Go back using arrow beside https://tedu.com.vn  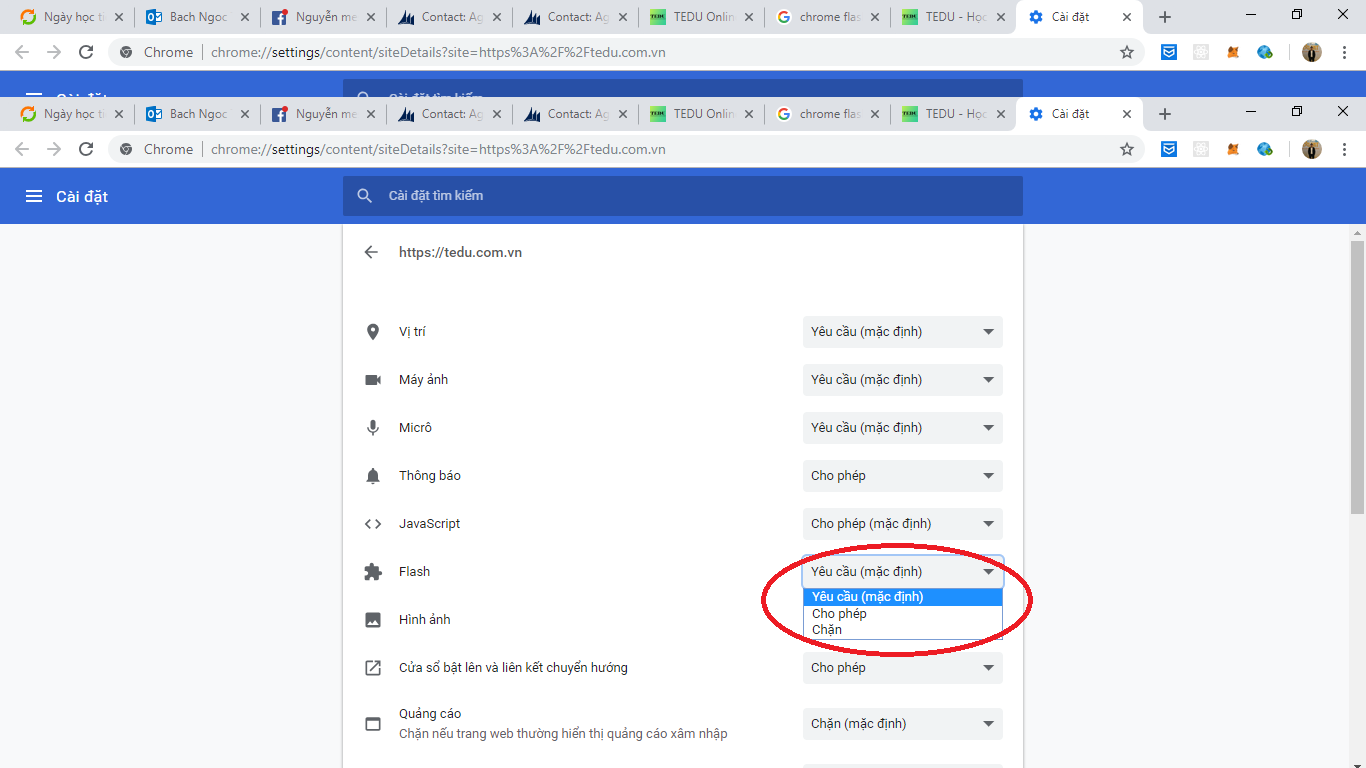pos(371,252)
